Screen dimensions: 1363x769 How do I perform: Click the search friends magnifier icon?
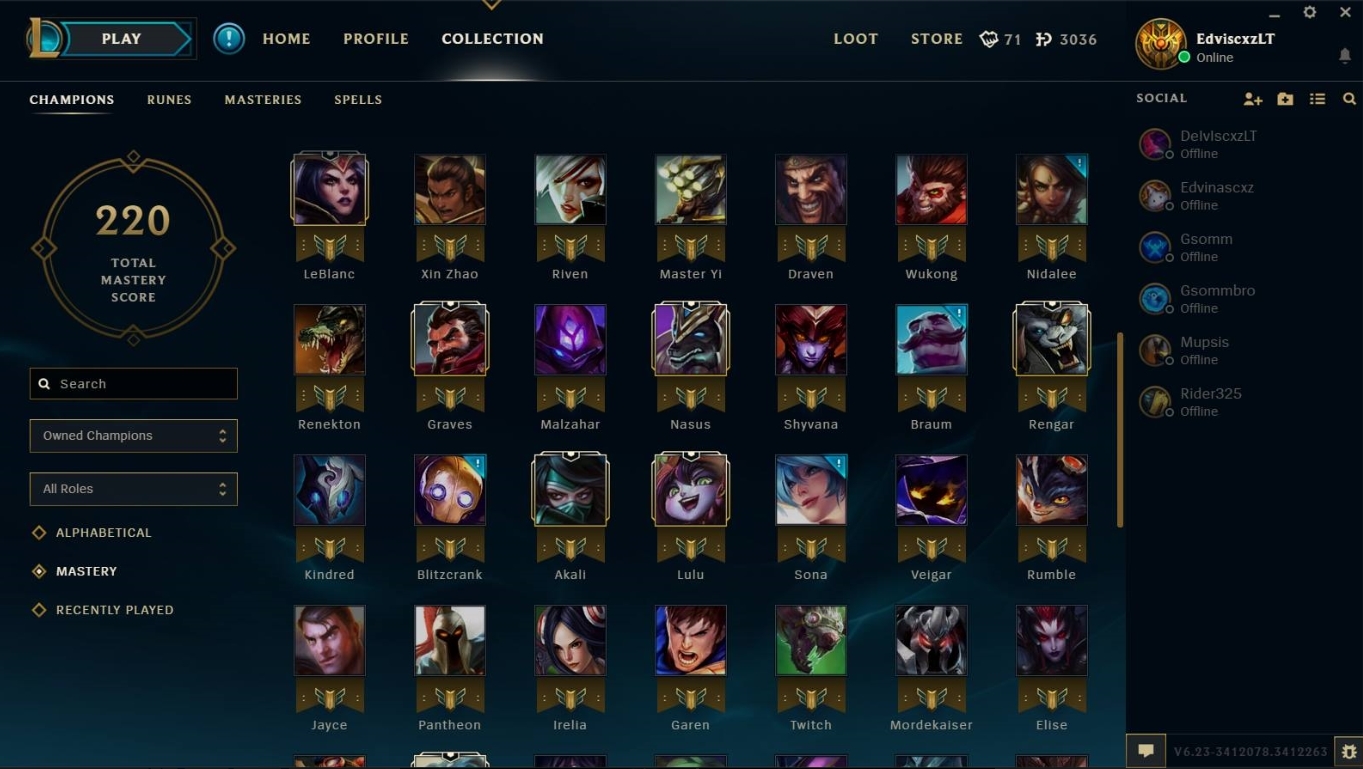[x=1349, y=99]
